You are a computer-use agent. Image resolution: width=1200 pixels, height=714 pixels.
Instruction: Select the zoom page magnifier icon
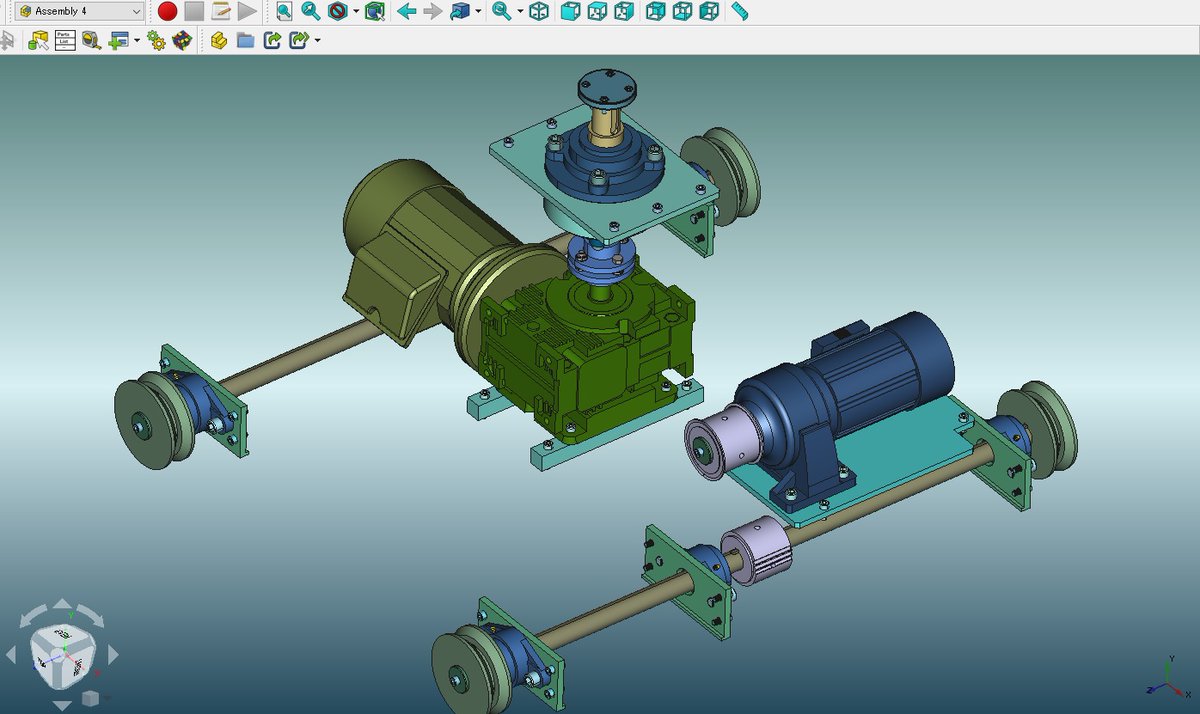tap(285, 12)
